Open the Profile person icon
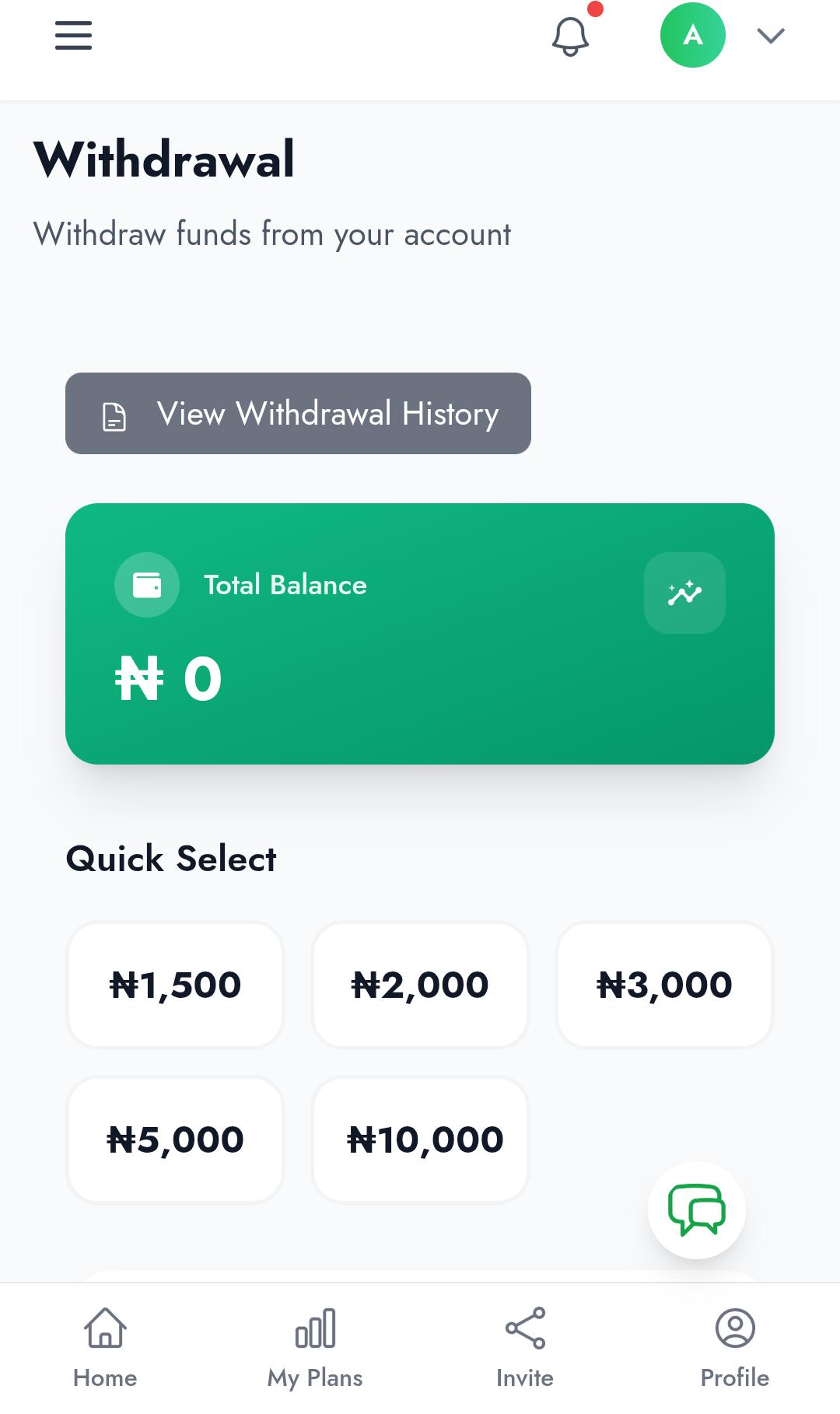Screen dimensions: 840x1414 point(734,1330)
